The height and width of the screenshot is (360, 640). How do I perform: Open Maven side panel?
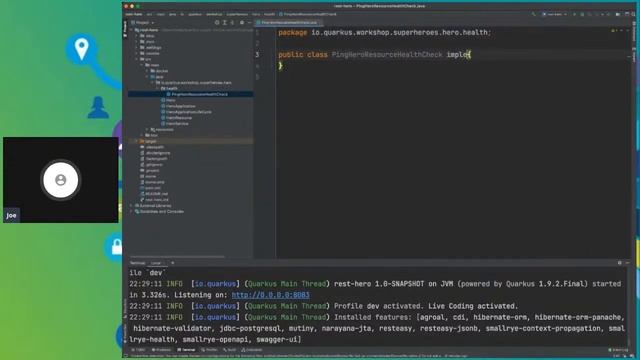pos(634,56)
